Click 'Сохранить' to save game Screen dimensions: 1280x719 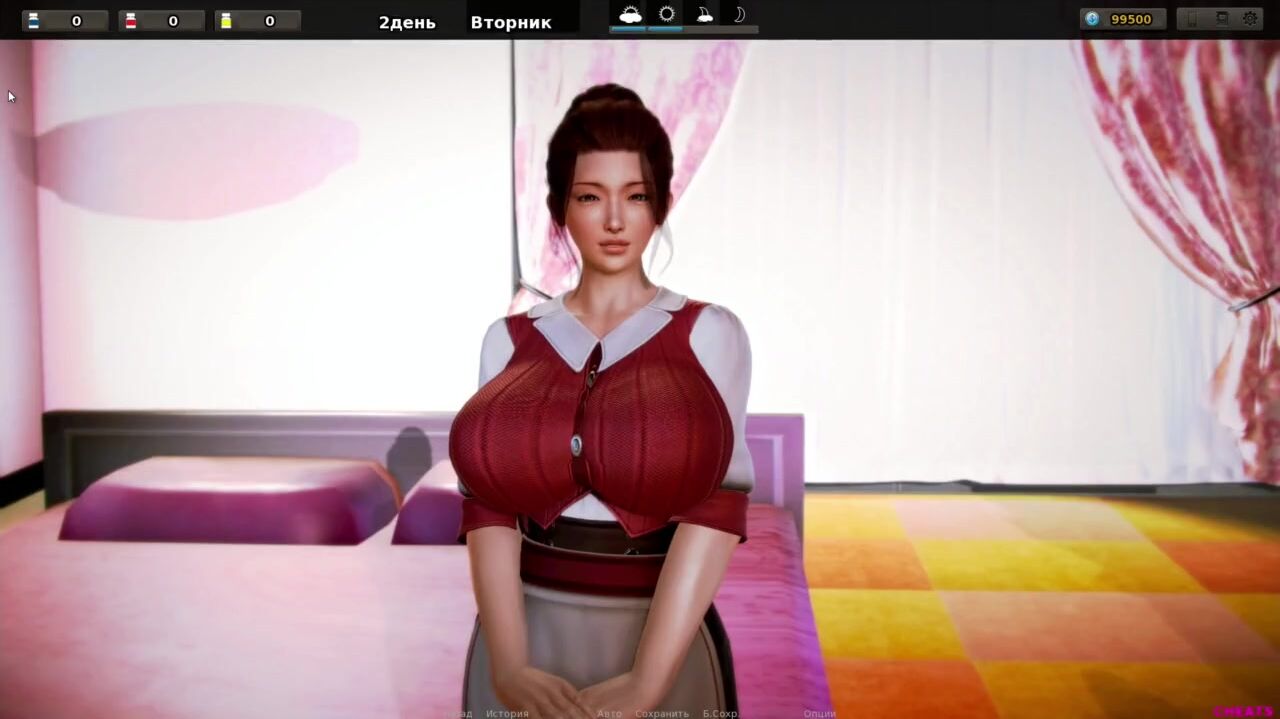(662, 713)
